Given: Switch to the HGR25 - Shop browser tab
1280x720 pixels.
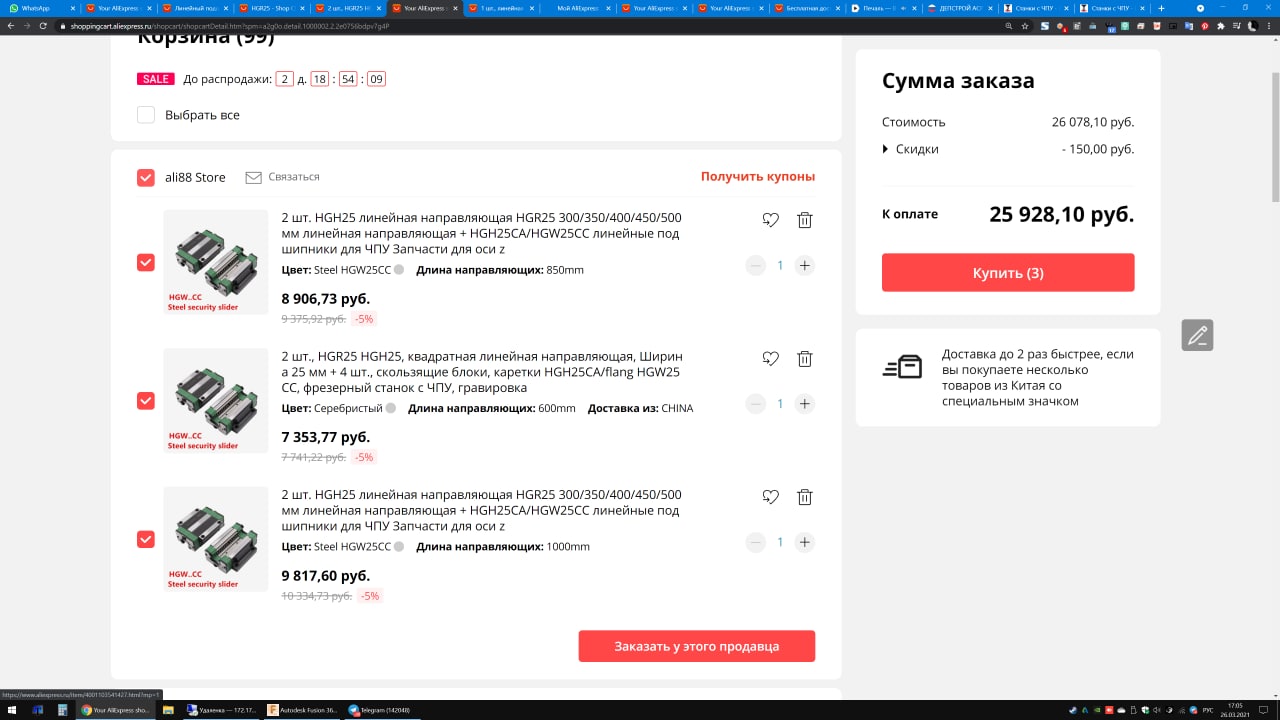Looking at the screenshot, I should click(x=273, y=8).
